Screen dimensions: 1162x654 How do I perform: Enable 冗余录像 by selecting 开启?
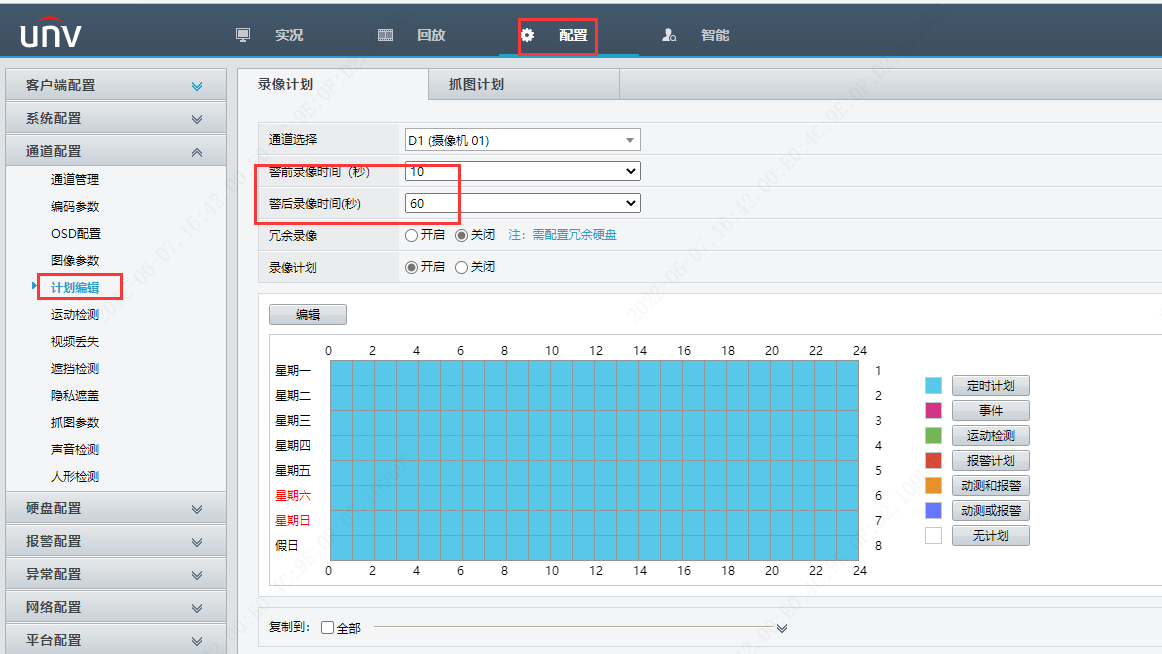tap(411, 235)
